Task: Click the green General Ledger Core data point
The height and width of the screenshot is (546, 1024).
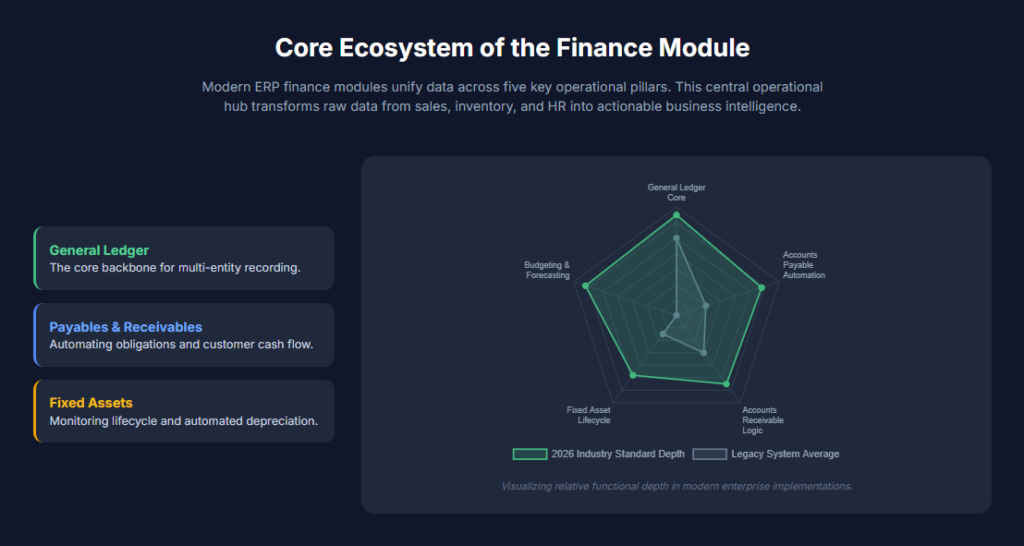Action: 677,215
